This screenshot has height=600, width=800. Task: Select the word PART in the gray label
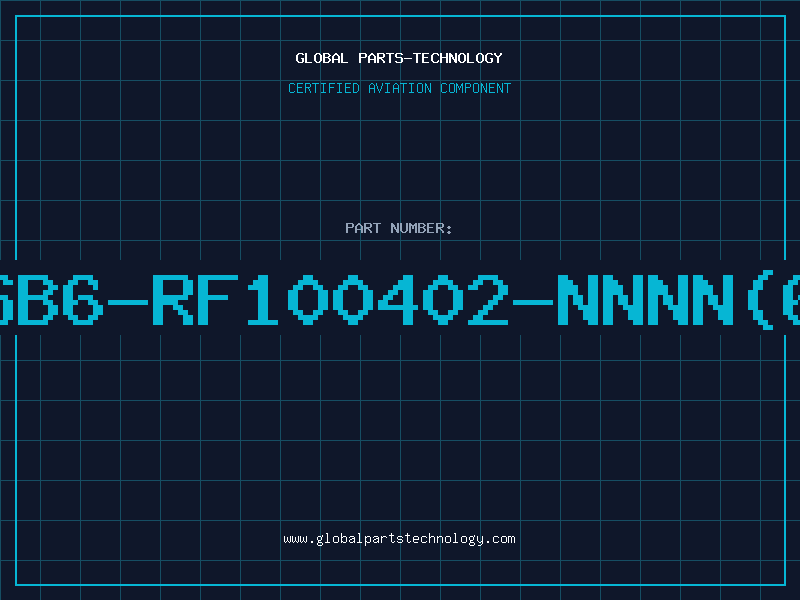363,228
